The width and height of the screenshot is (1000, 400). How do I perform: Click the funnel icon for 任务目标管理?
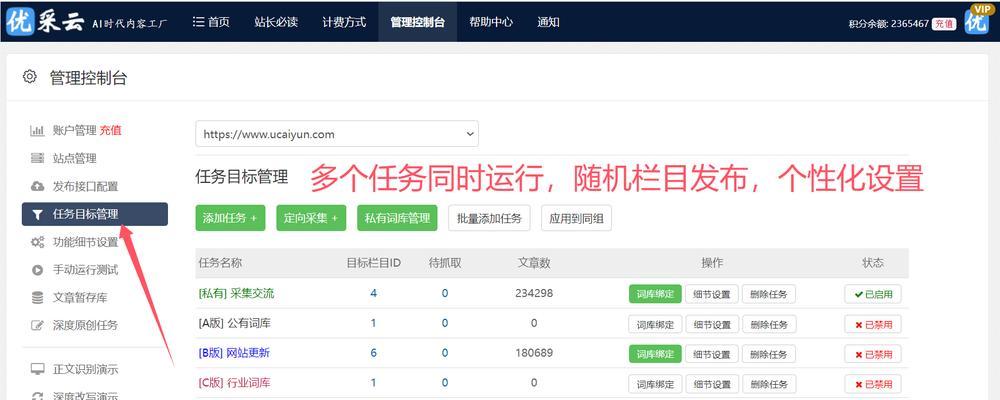[38, 214]
